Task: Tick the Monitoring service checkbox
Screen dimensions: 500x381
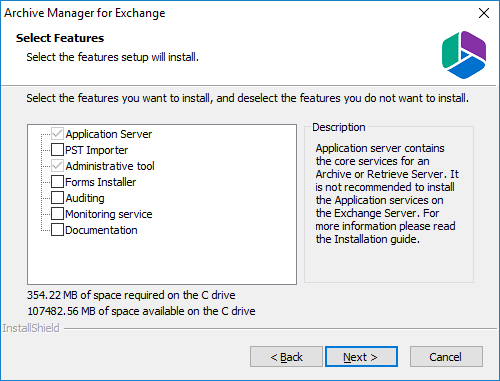Action: point(57,214)
